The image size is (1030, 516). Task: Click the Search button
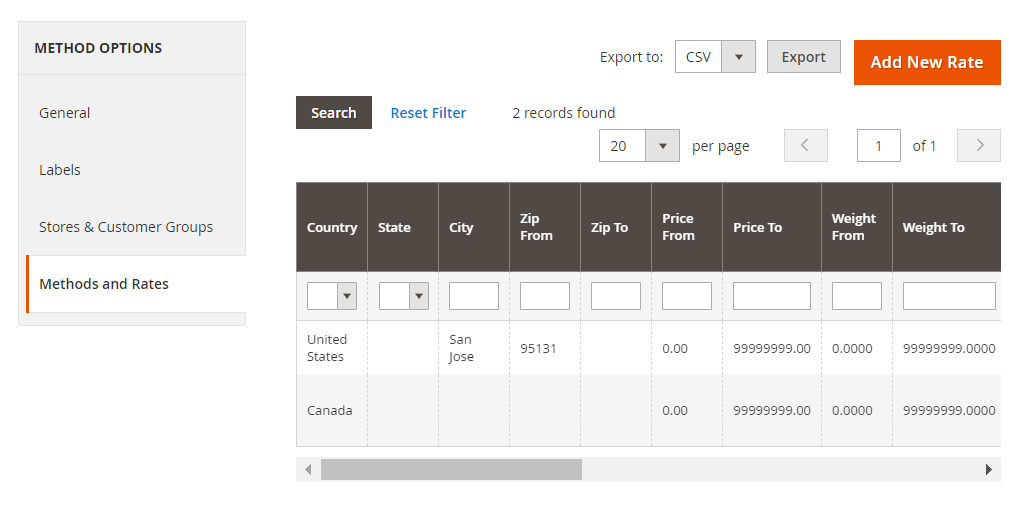point(334,113)
